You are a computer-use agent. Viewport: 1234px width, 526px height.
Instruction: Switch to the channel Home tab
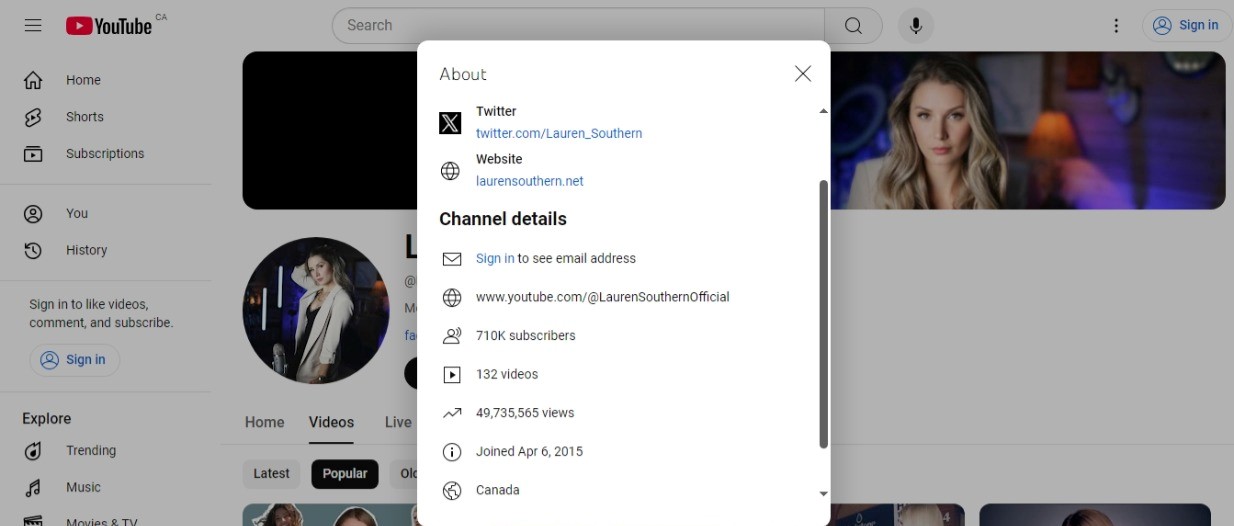(265, 422)
